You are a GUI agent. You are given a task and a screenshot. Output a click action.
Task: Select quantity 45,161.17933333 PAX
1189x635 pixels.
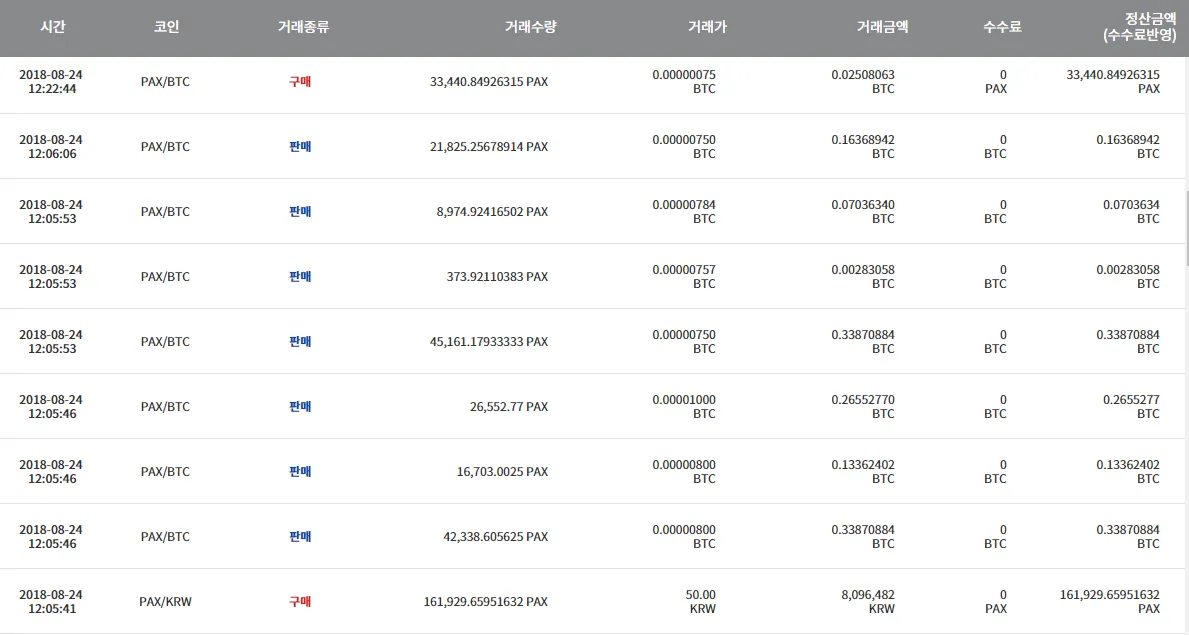point(489,341)
